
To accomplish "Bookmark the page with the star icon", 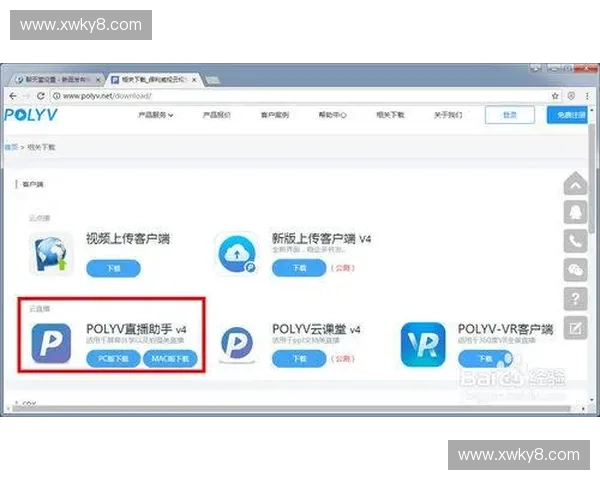I will pos(555,96).
